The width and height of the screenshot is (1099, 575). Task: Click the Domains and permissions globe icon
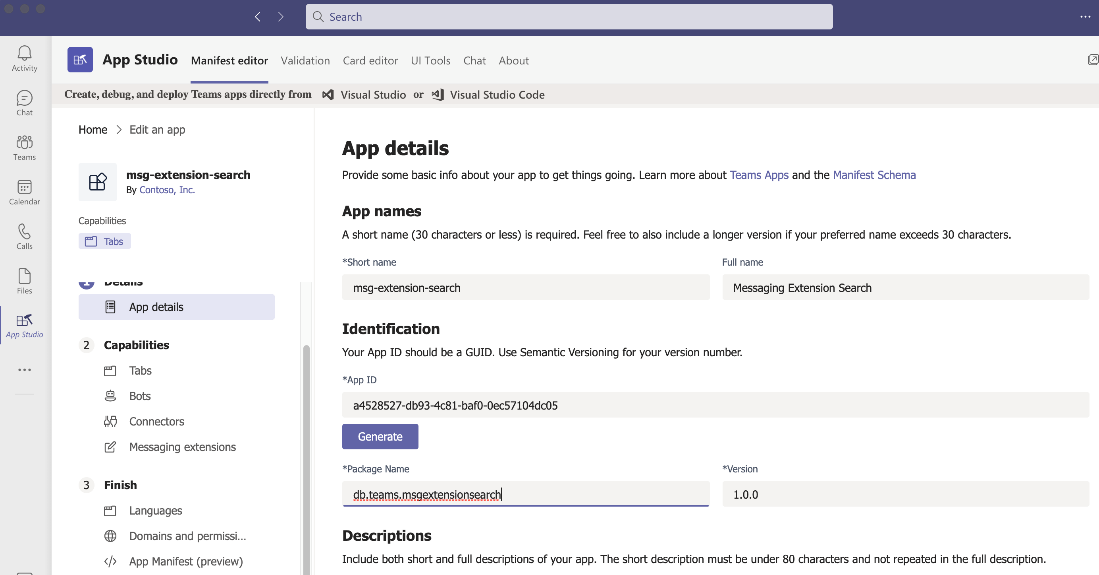click(110, 536)
